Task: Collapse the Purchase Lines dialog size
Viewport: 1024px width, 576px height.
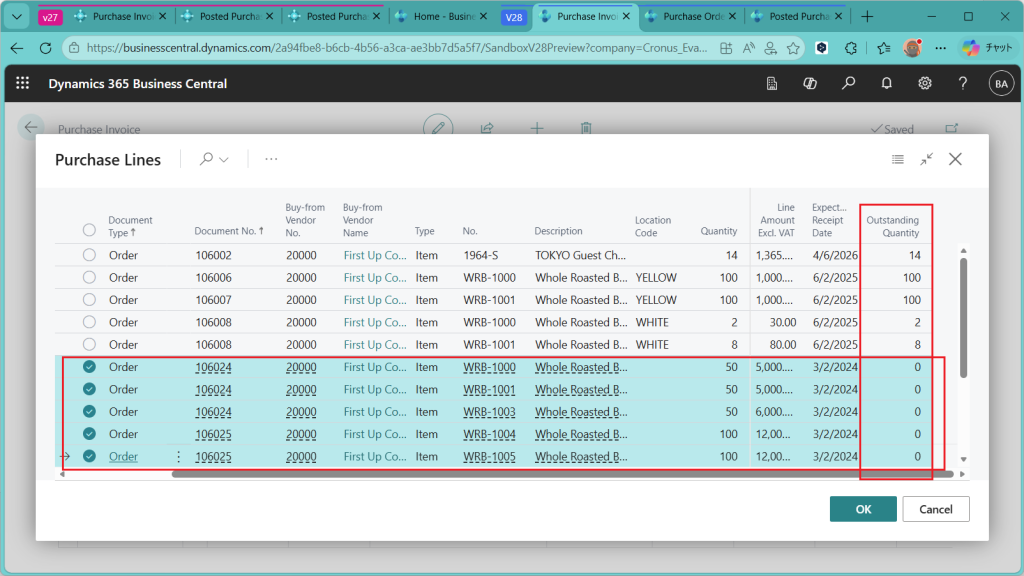Action: pos(927,159)
